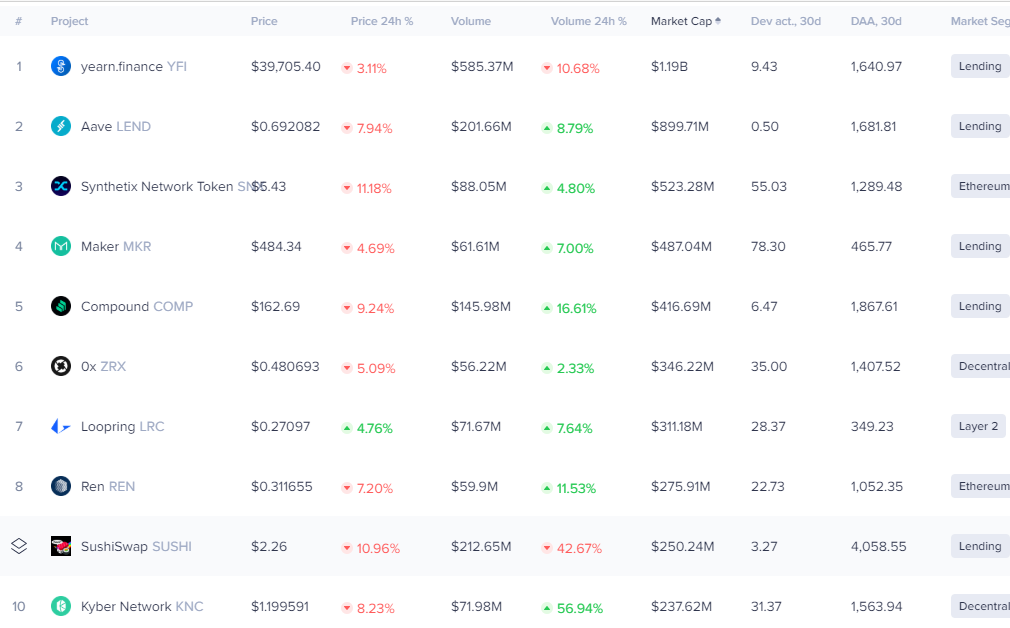Click the 0x ZRX logo icon
The width and height of the screenshot is (1010, 628).
point(61,366)
